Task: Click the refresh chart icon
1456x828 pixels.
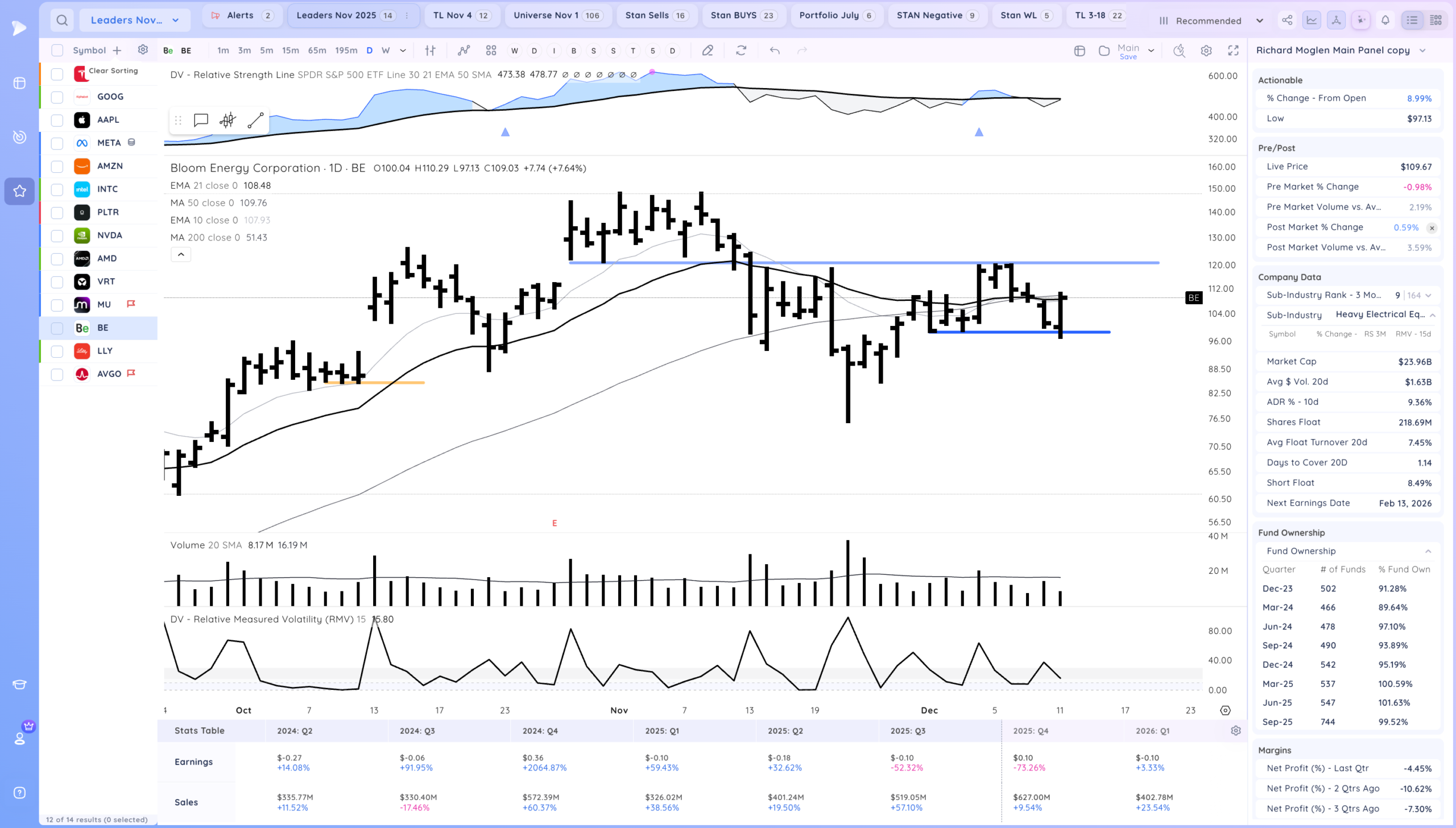Action: pos(741,51)
